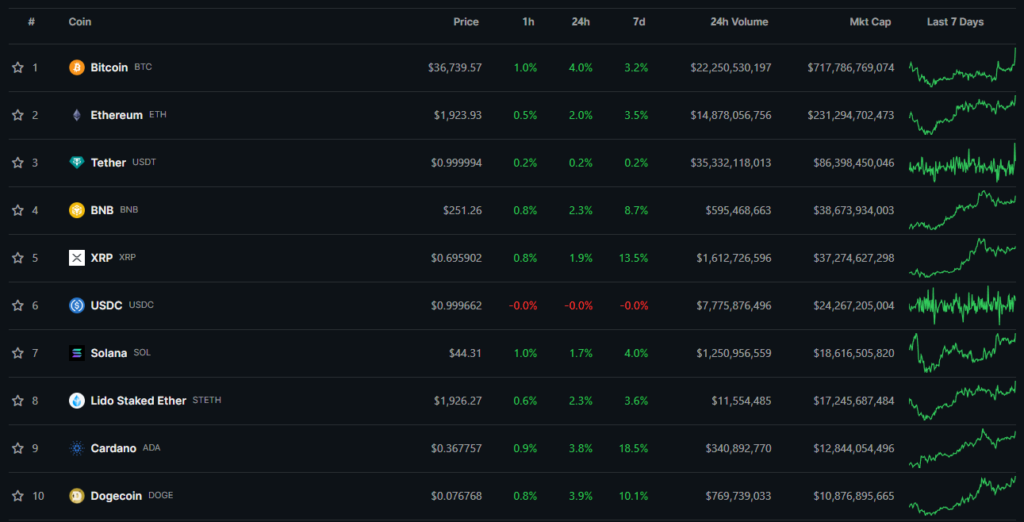The image size is (1024, 522).
Task: Favorite Bitcoin with the star toggle
Action: (17, 68)
